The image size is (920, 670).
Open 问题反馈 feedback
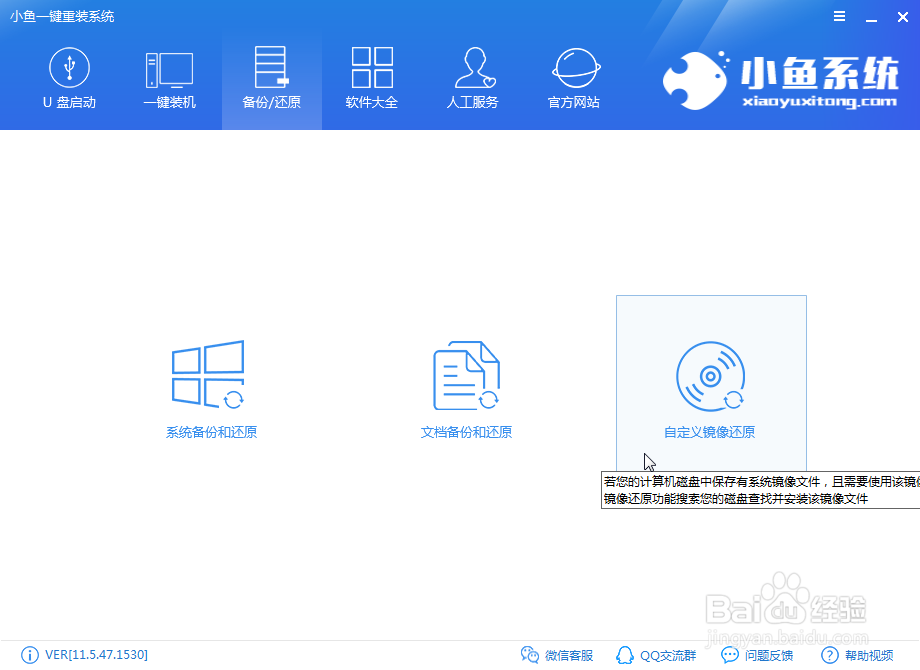click(x=757, y=655)
